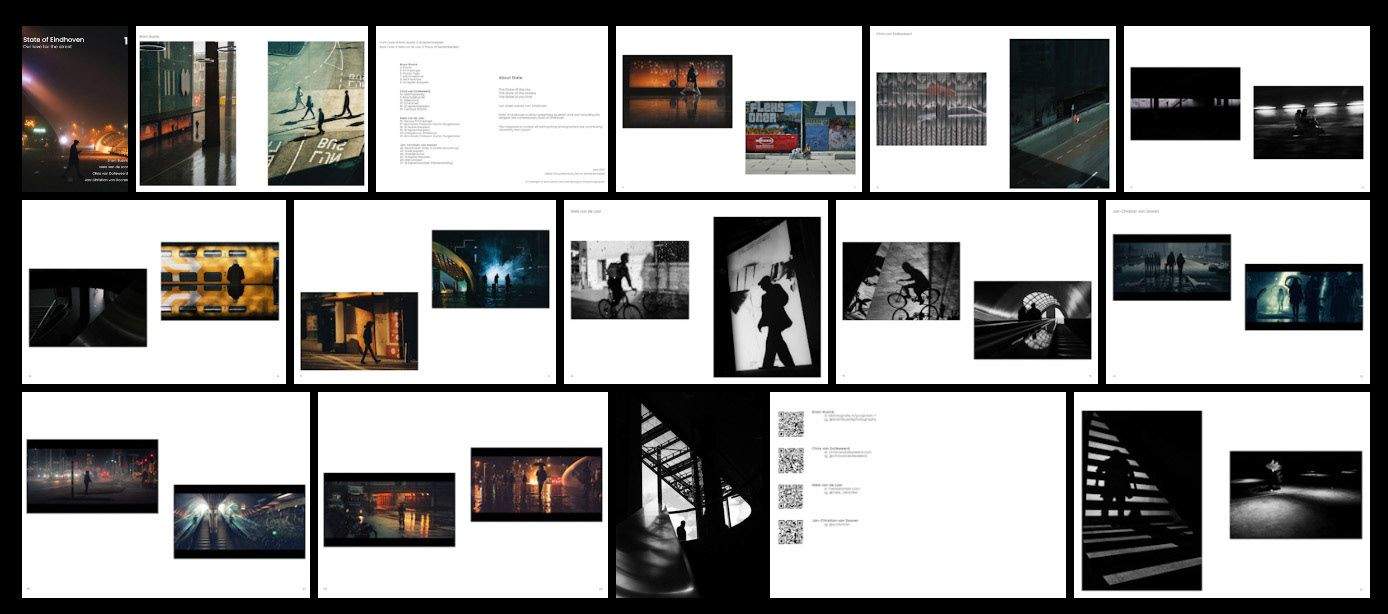Open the rainy arcade photo with dark pillar

click(x=187, y=113)
